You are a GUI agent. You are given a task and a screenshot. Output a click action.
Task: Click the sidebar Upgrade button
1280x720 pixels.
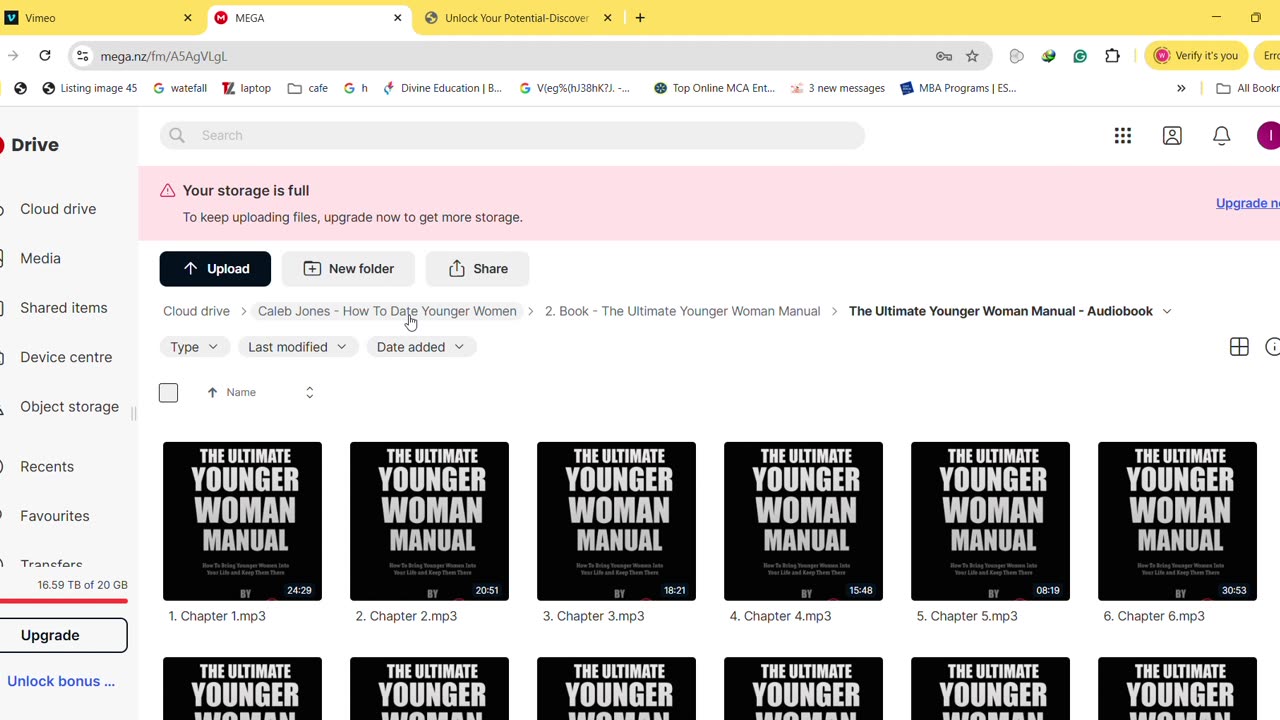pyautogui.click(x=64, y=635)
